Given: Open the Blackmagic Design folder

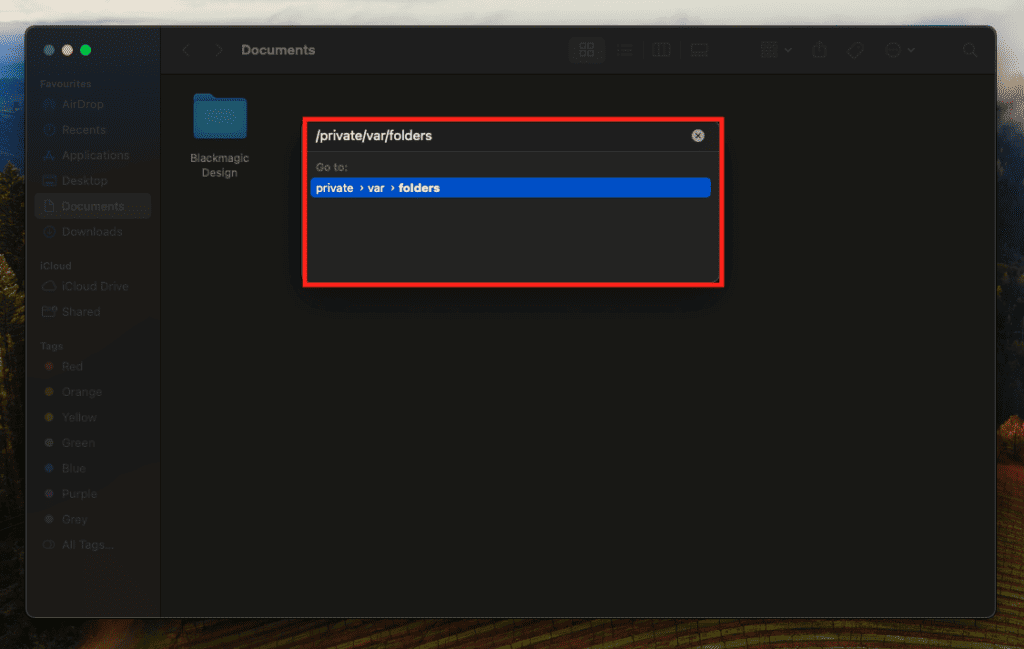Looking at the screenshot, I should click(x=219, y=116).
